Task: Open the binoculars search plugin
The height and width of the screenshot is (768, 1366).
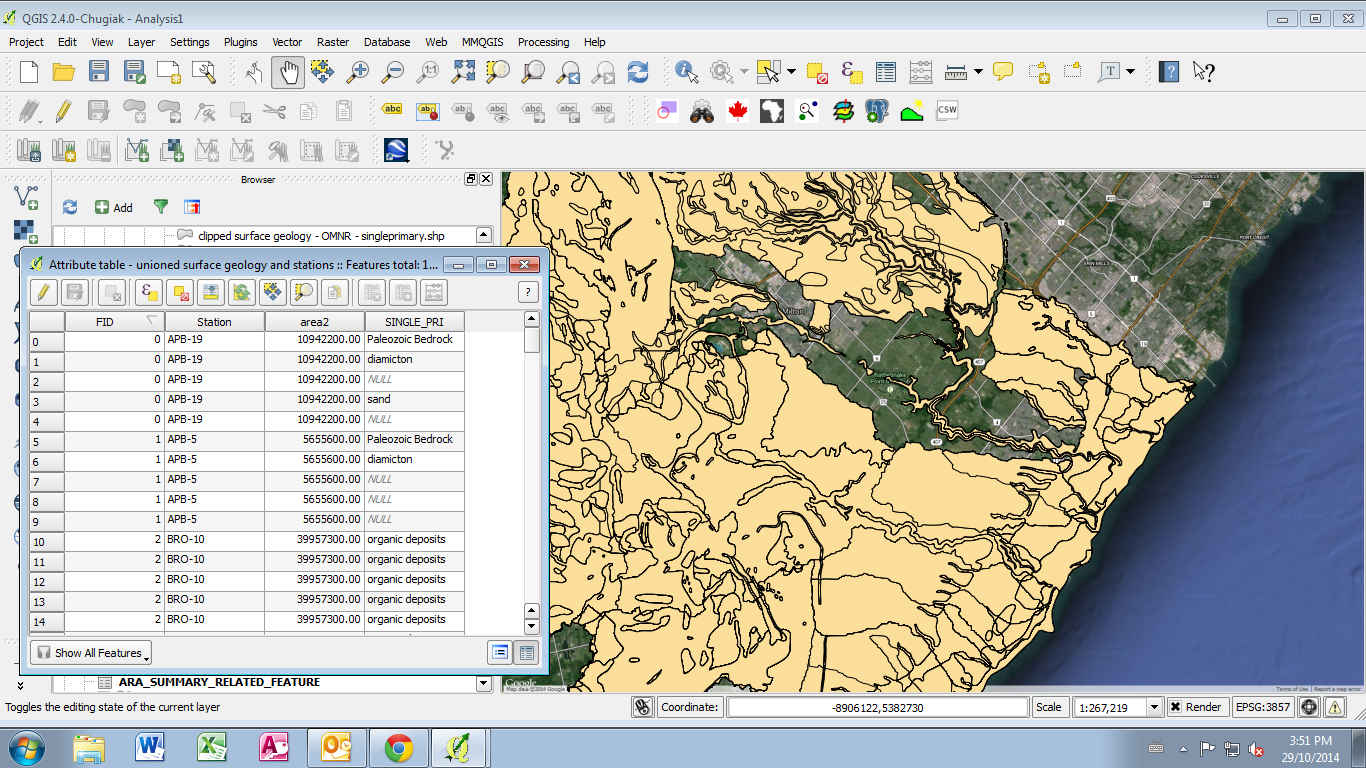Action: [702, 111]
